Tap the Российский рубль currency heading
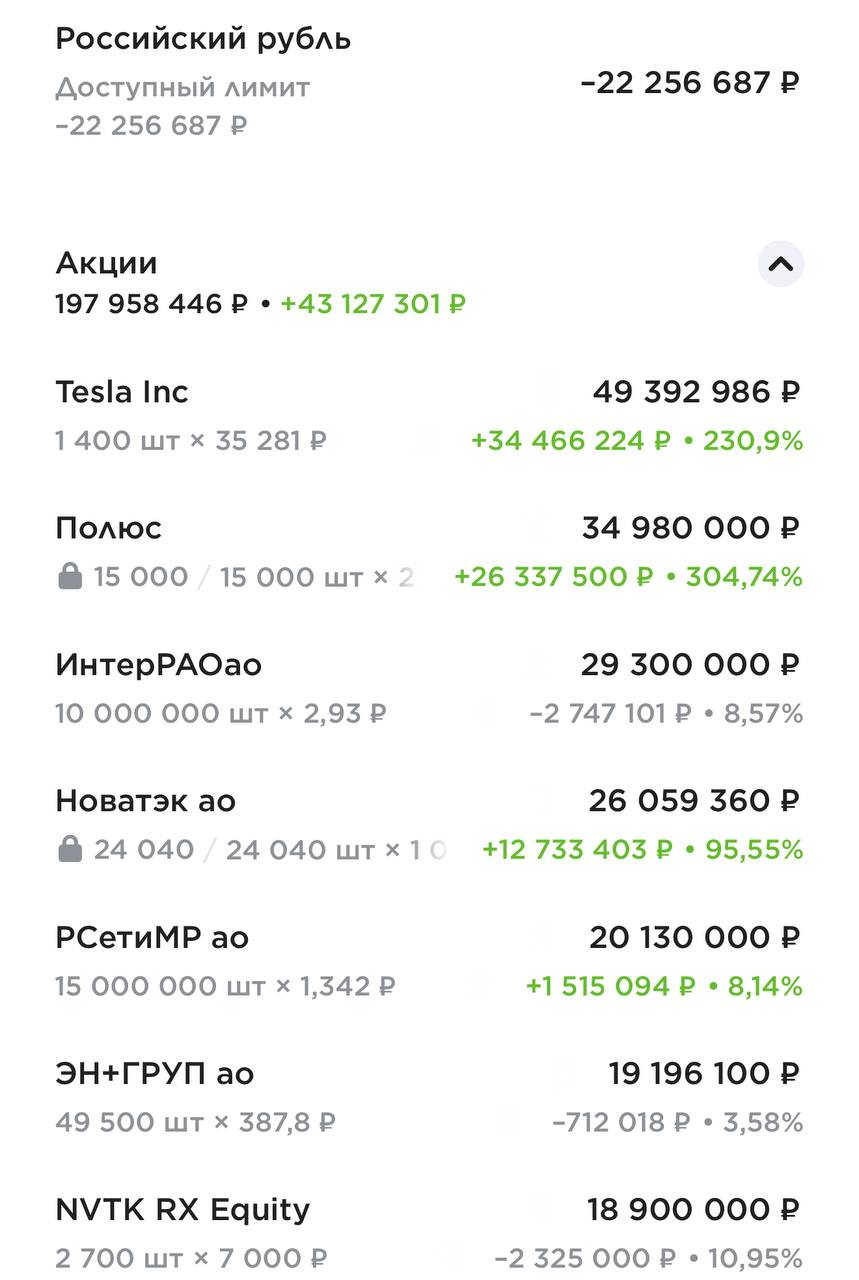Screen dimensions: 859x1280 coord(203,39)
